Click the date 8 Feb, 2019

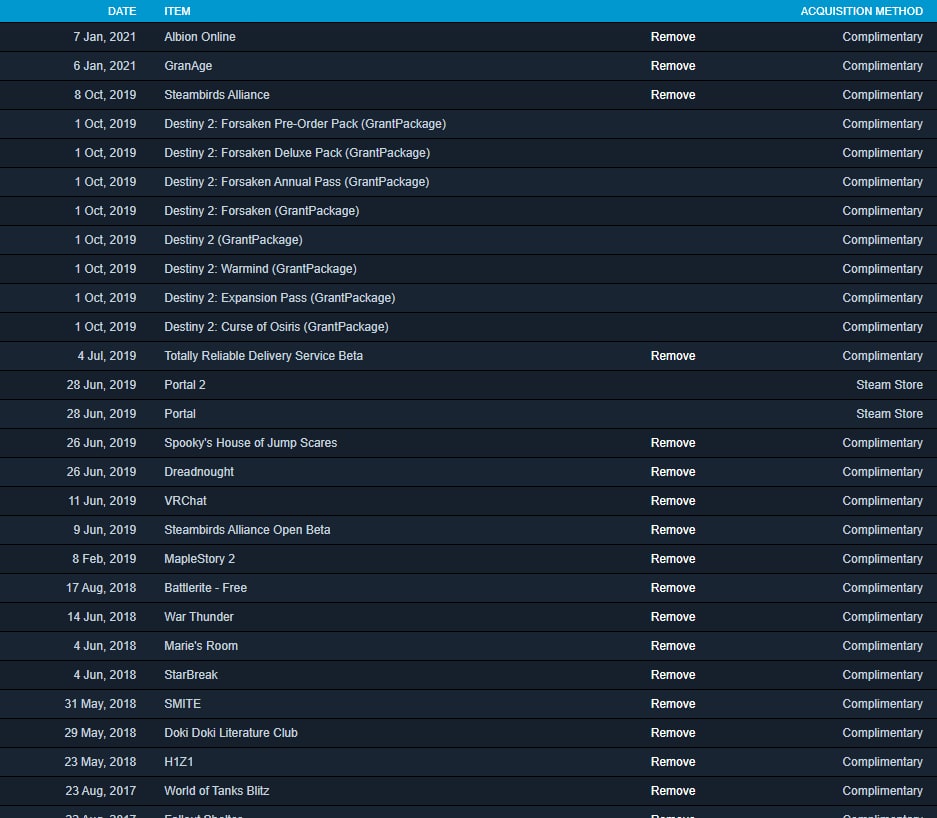coord(104,559)
